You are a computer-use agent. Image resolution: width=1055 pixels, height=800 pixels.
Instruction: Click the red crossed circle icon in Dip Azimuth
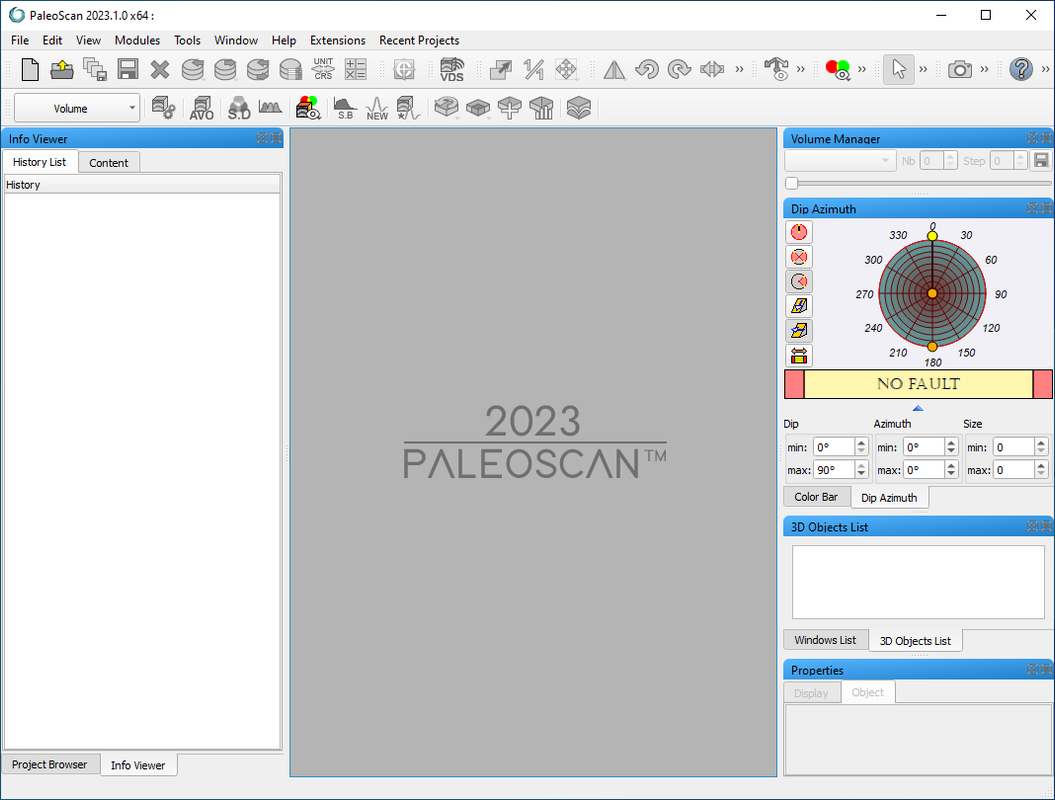pyautogui.click(x=799, y=257)
